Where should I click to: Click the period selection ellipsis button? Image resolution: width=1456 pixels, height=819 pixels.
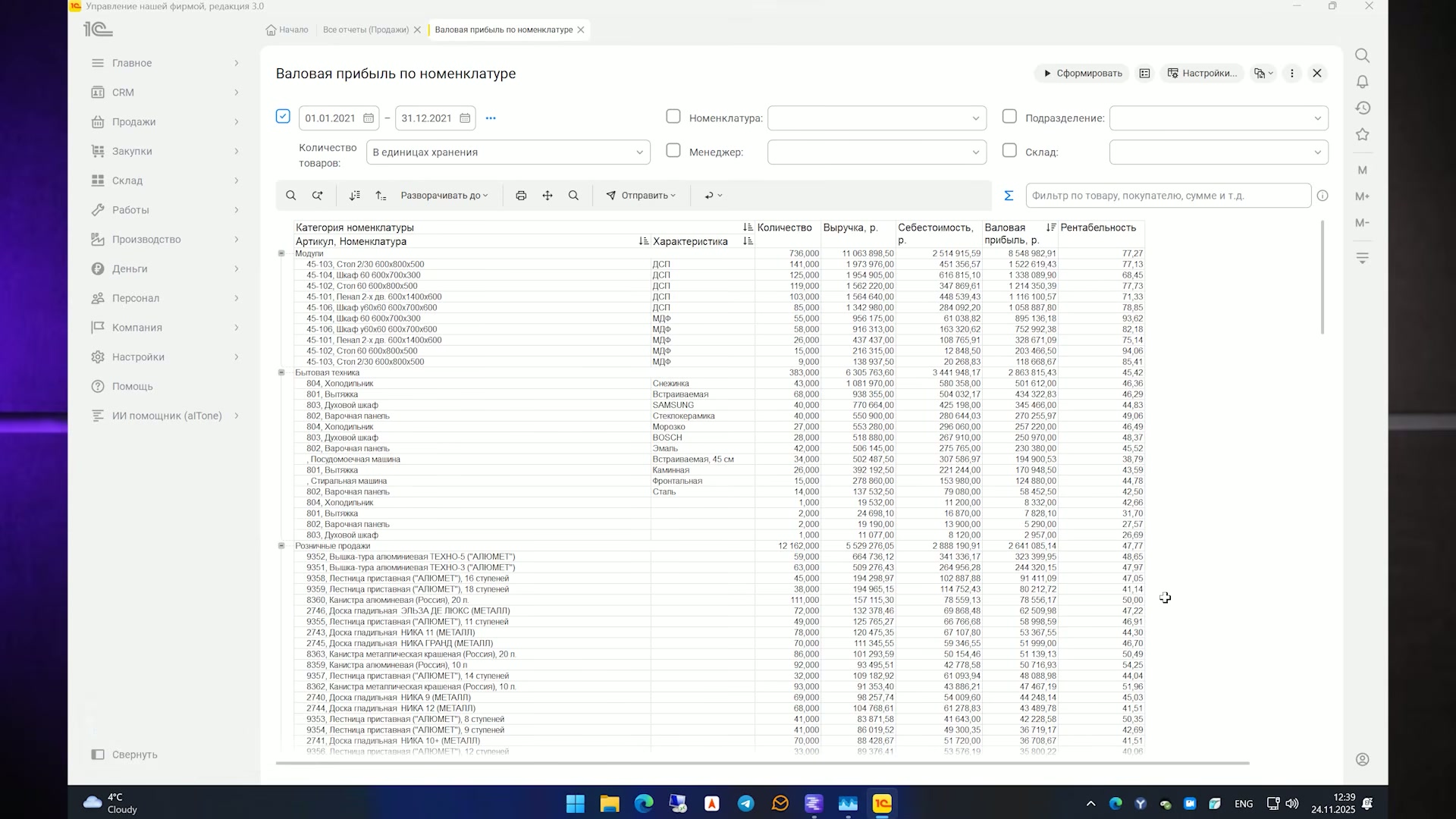point(491,118)
